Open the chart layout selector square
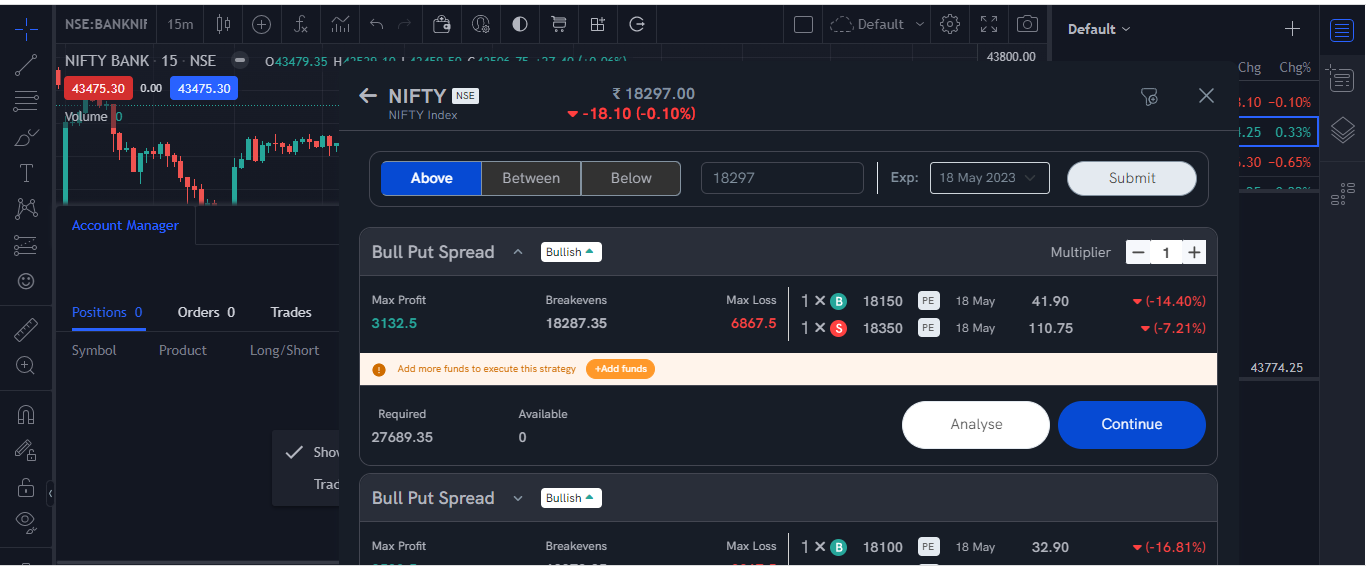The height and width of the screenshot is (571, 1366). point(803,24)
